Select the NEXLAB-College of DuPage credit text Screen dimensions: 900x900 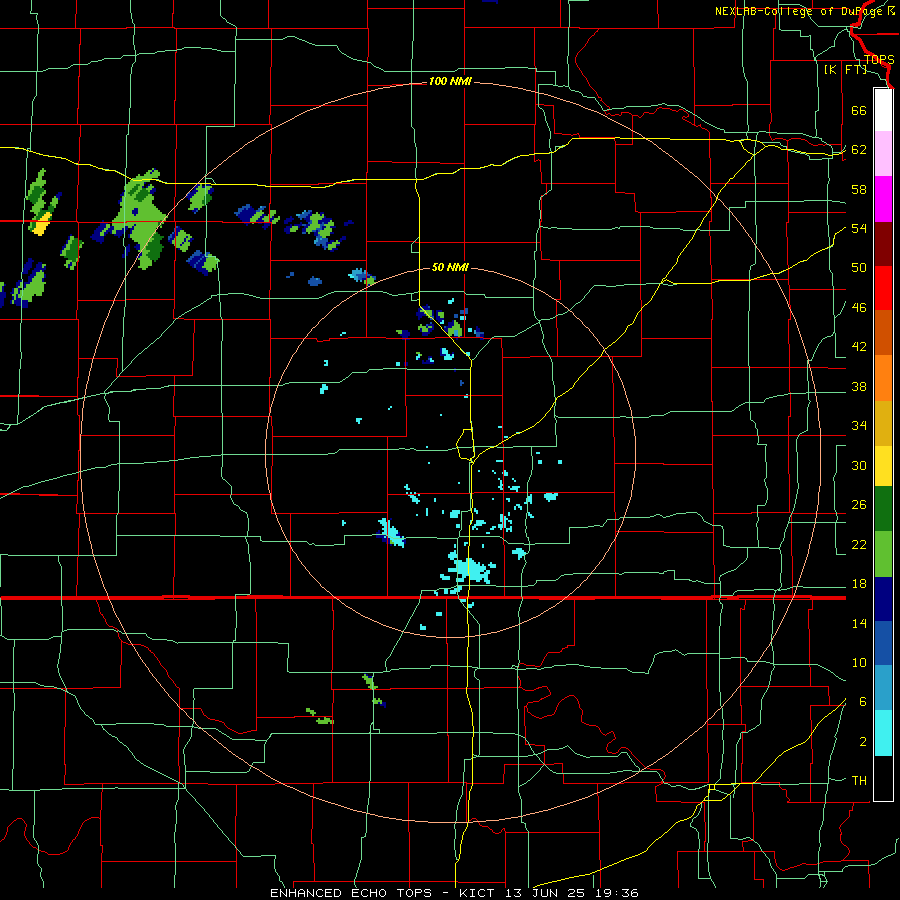coord(805,11)
